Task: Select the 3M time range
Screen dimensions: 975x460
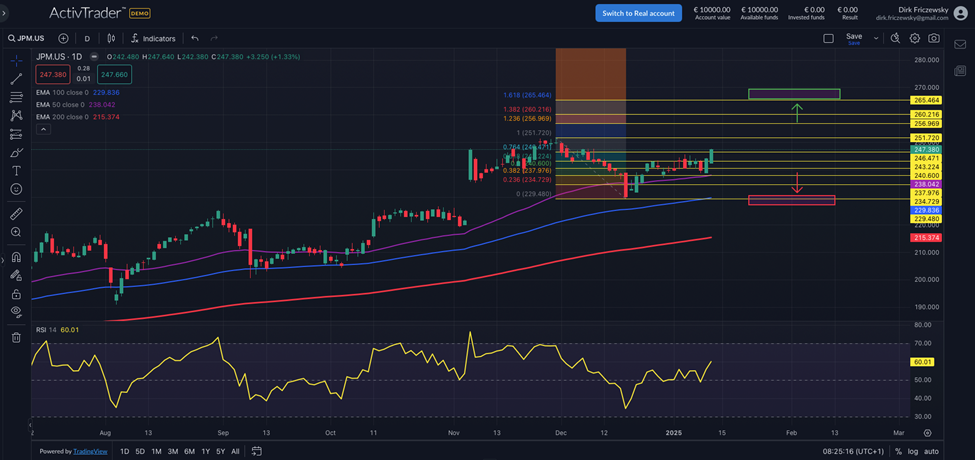Action: pos(173,451)
